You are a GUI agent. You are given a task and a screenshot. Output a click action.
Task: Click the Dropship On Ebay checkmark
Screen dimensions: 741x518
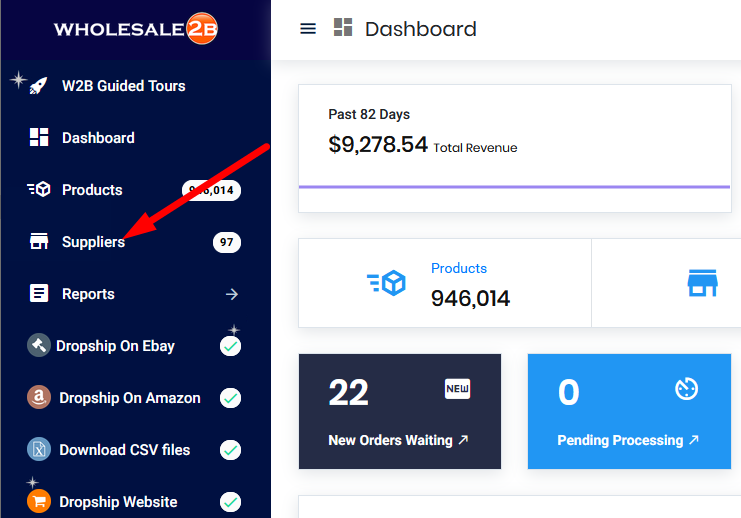(x=231, y=346)
